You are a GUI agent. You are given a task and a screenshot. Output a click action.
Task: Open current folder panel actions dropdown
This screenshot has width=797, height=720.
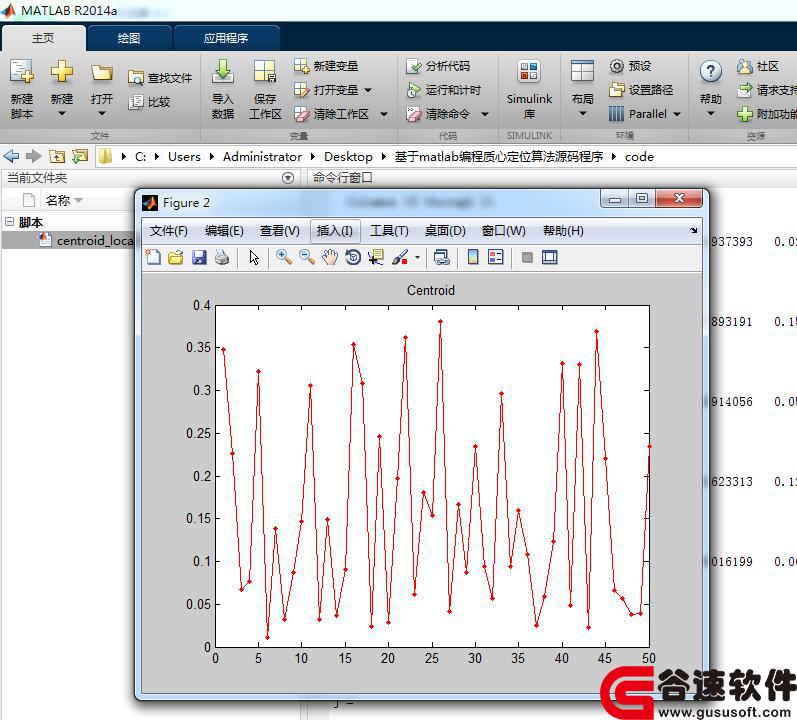click(x=288, y=178)
